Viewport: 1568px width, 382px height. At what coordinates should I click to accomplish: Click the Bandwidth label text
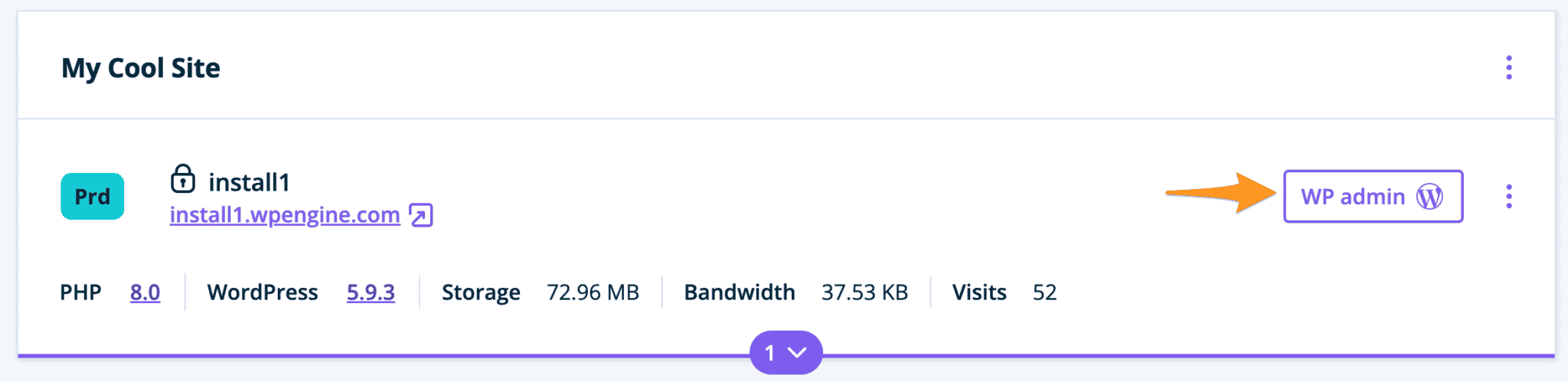pos(739,292)
